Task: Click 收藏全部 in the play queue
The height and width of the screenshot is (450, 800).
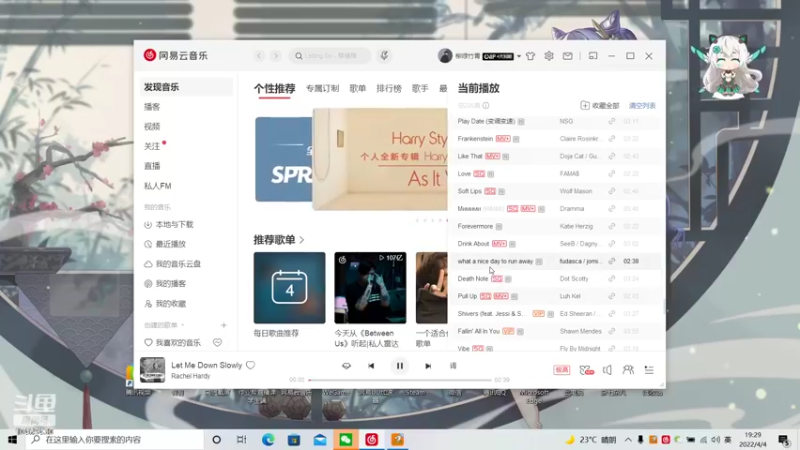Action: pos(600,106)
